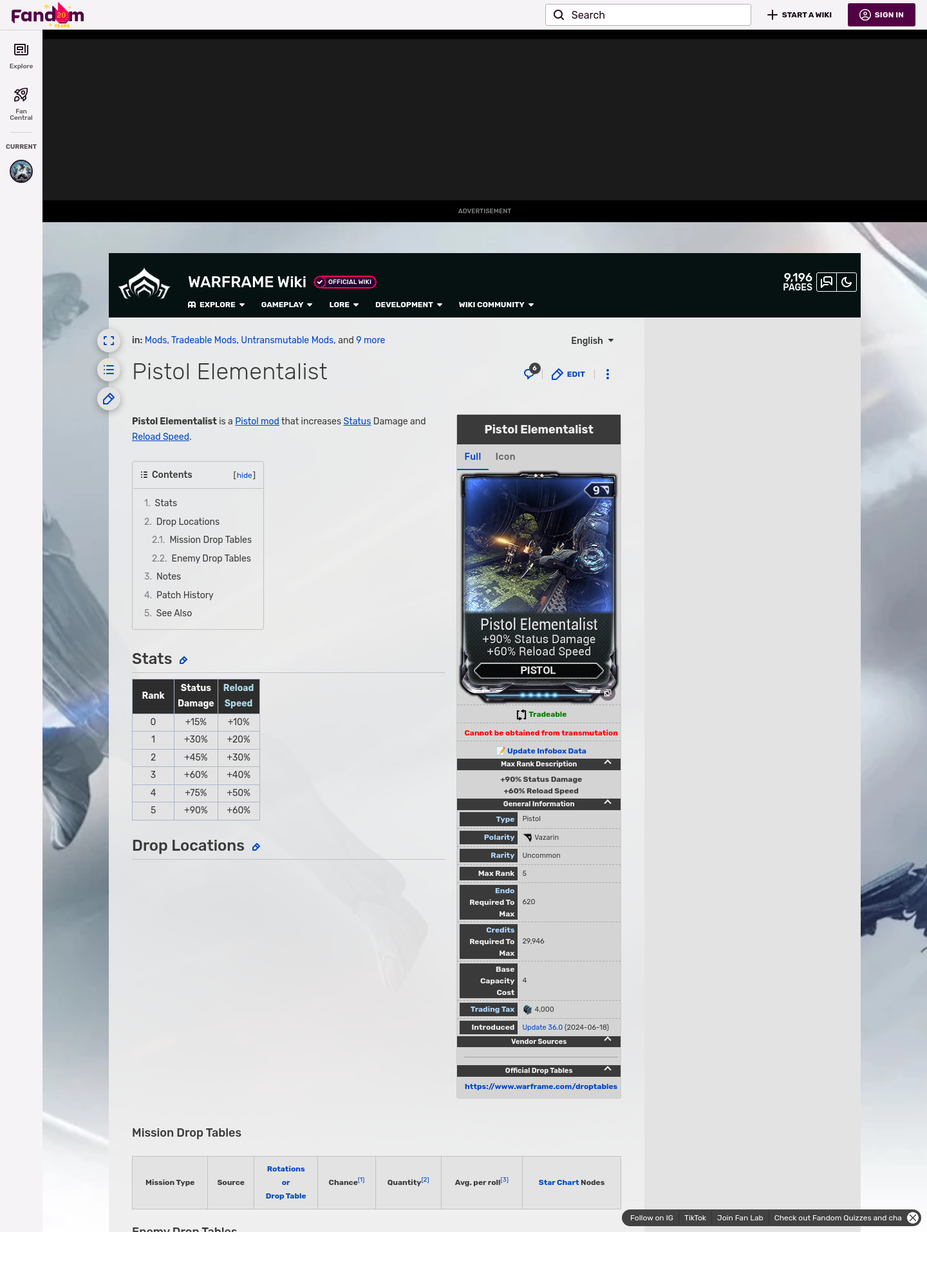The height and width of the screenshot is (1288, 927).
Task: Click the Sign In button
Action: click(x=881, y=15)
